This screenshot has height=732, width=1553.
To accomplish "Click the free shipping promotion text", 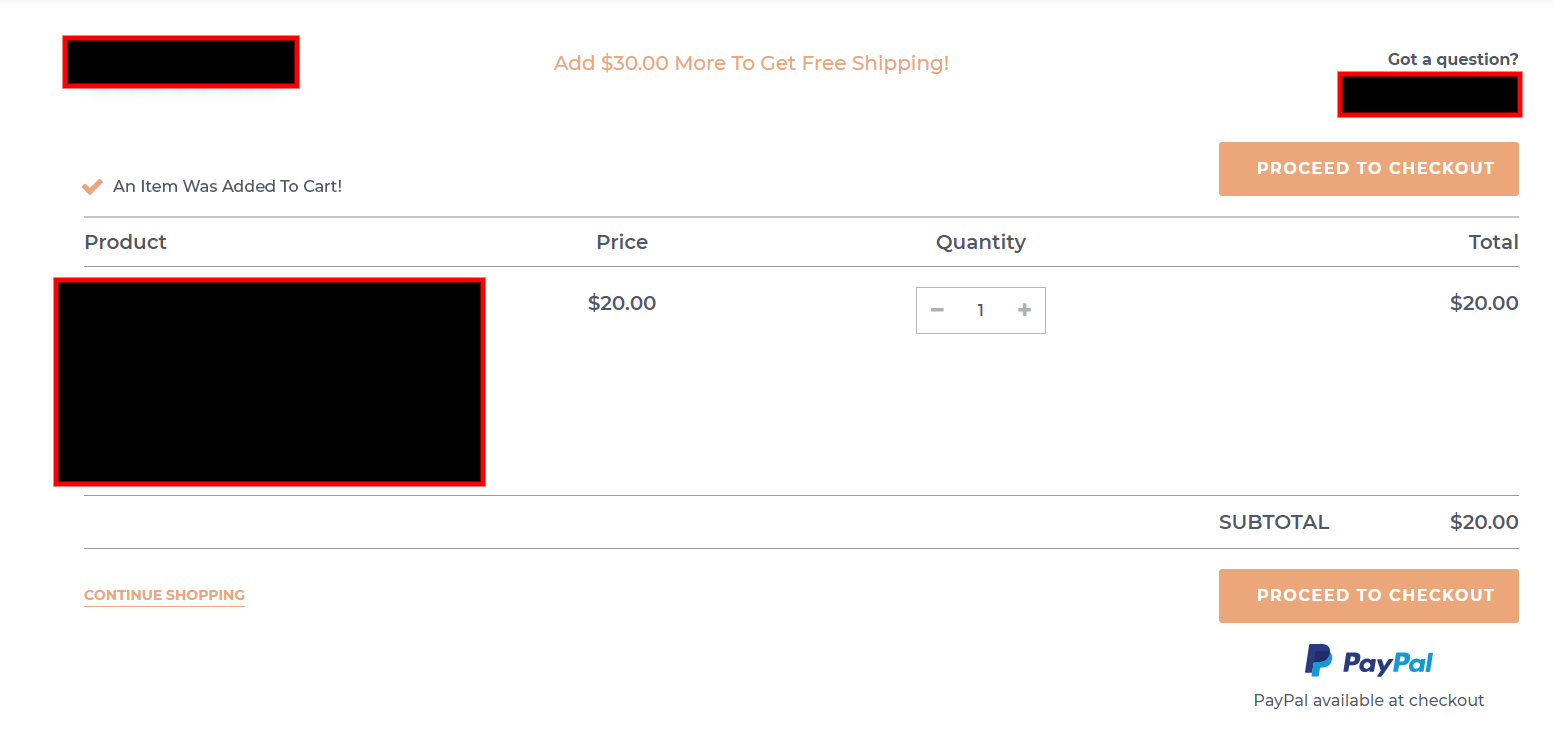I will (751, 63).
